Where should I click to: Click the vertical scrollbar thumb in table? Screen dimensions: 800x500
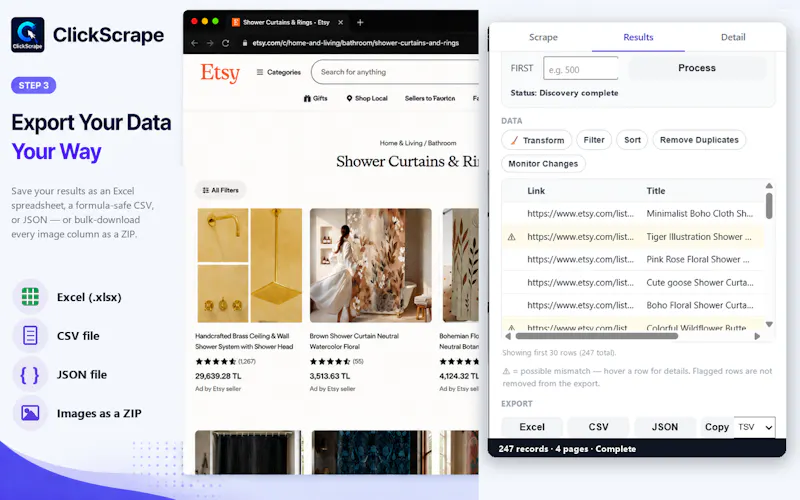click(x=769, y=205)
